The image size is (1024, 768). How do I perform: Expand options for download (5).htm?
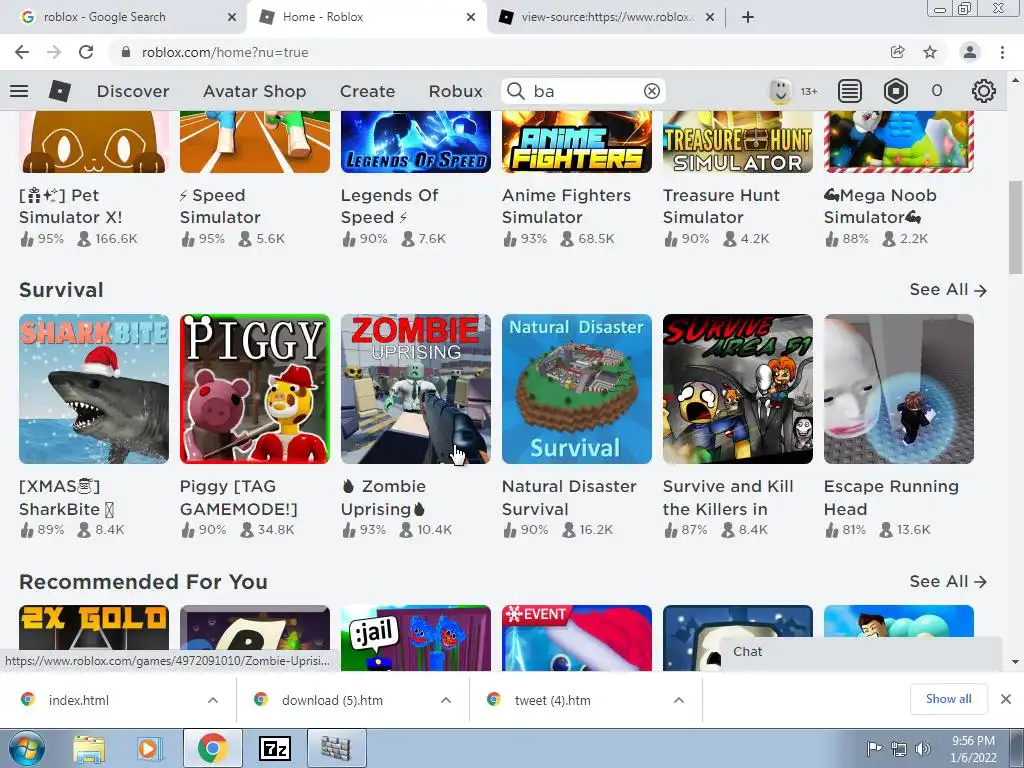click(446, 700)
